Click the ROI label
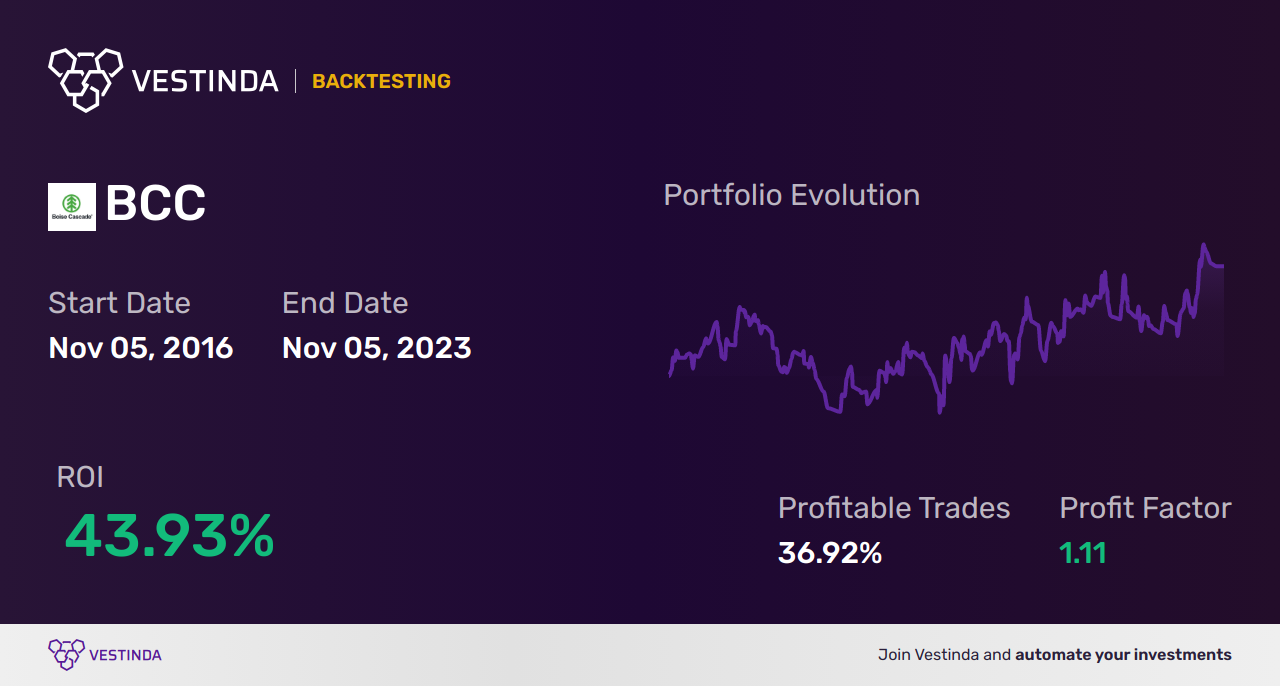This screenshot has height=686, width=1280. [80, 477]
